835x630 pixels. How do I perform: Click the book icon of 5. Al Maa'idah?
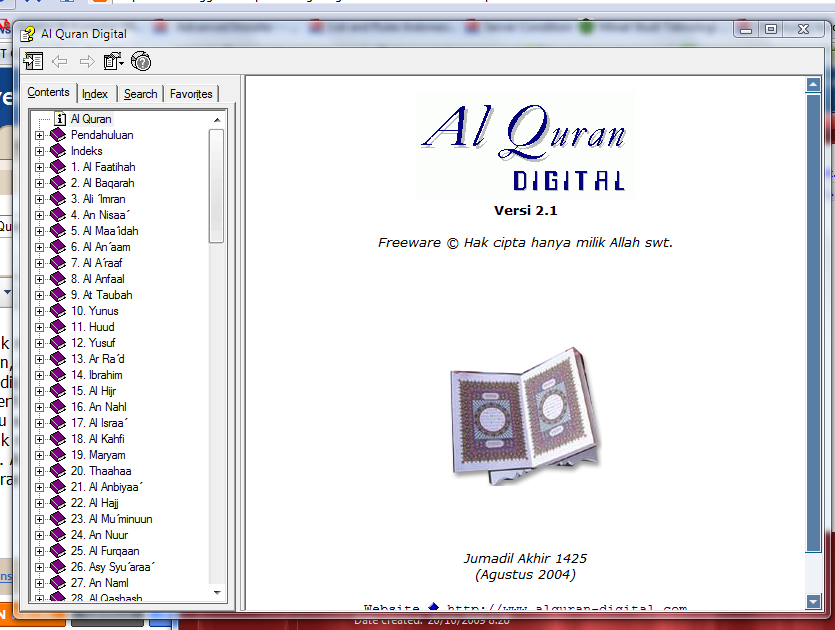(58, 231)
